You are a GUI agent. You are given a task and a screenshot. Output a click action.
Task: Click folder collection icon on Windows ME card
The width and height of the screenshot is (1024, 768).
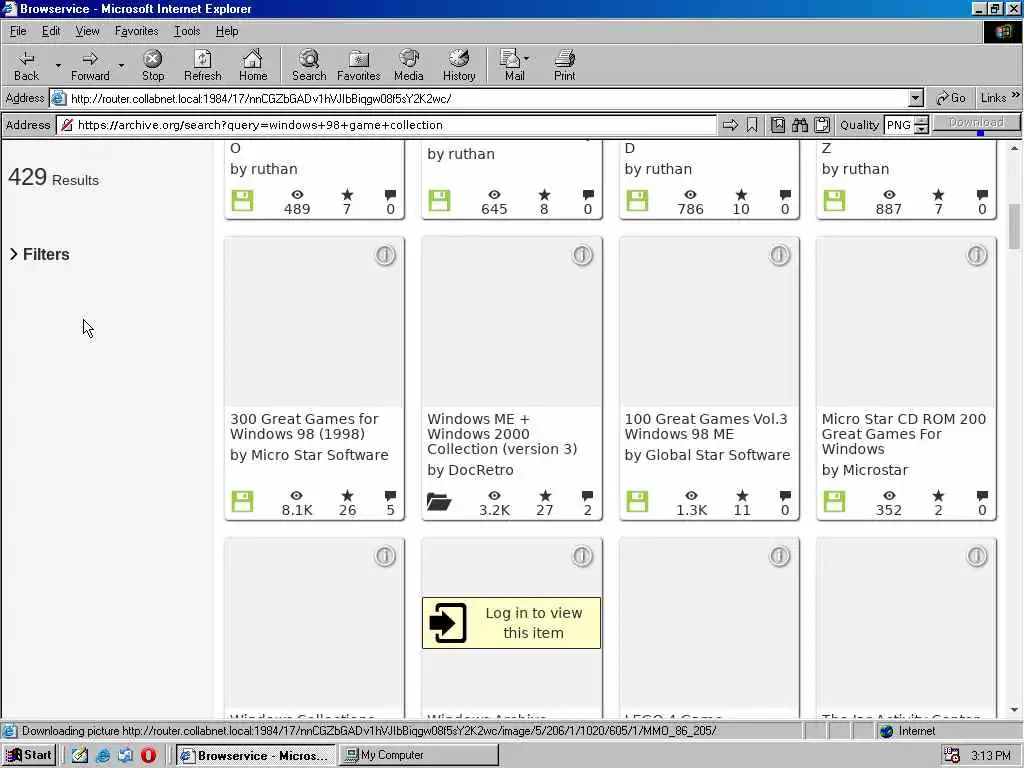[x=439, y=502]
